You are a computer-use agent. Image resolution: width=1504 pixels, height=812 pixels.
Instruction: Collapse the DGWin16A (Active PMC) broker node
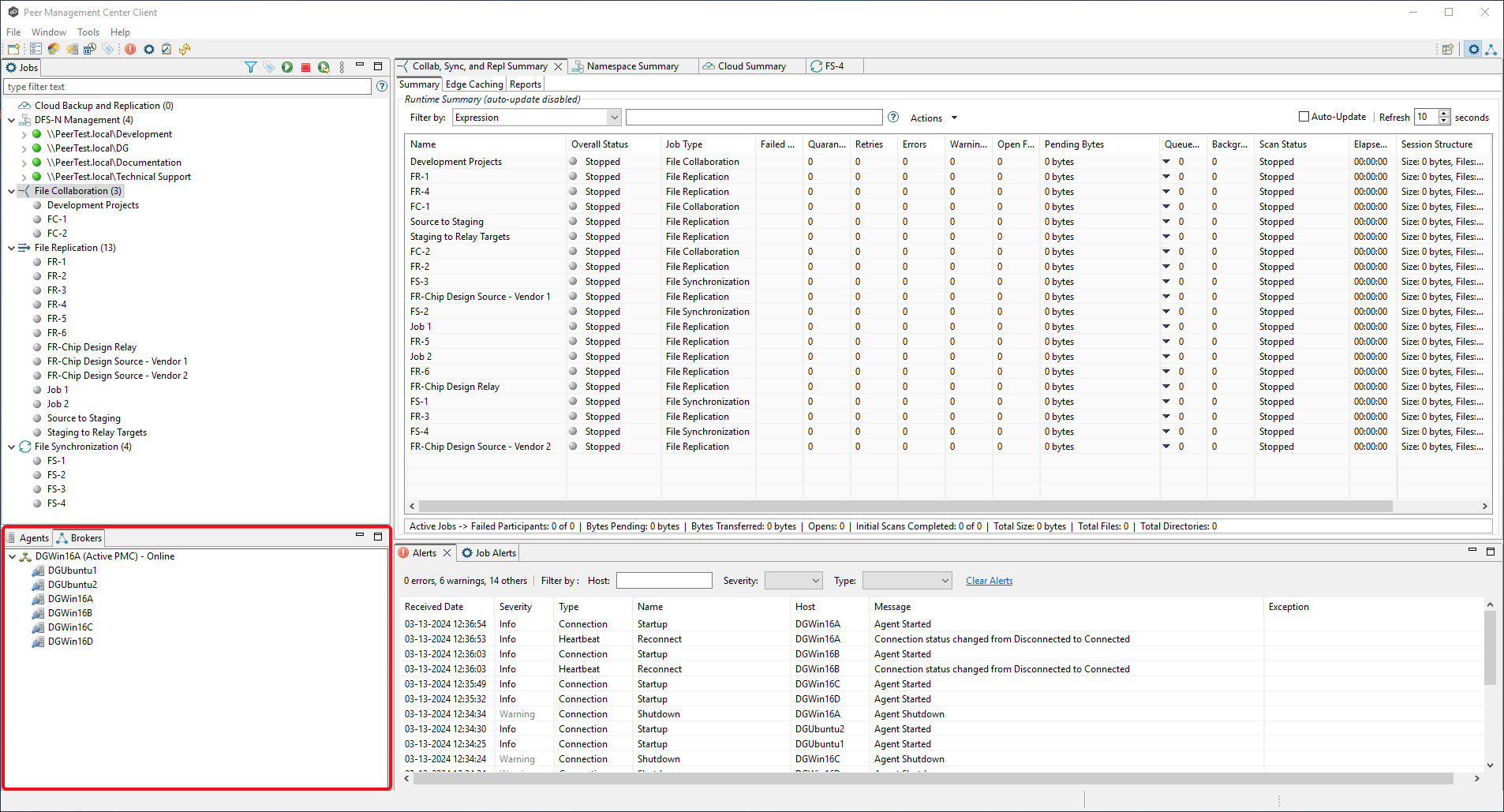point(13,556)
